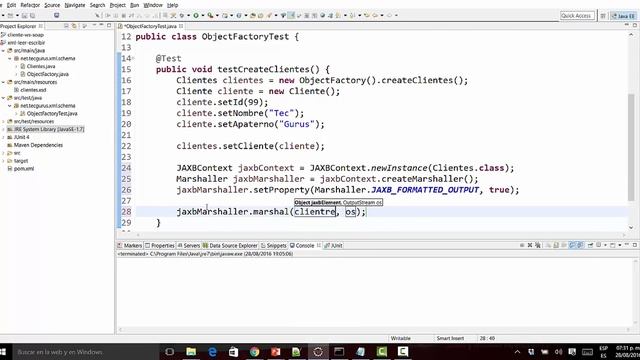Switch to the Data Source Explorer tab
The image size is (640, 360).
coord(230,246)
